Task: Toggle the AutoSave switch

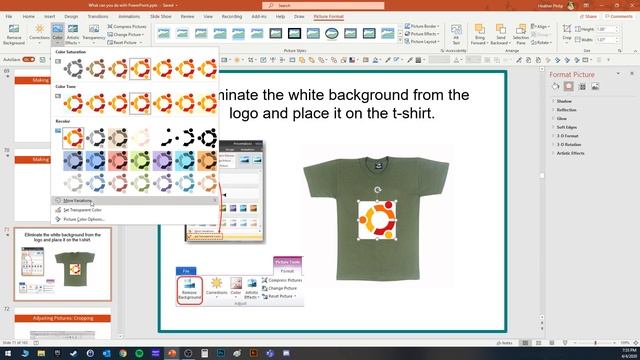Action: click(29, 60)
